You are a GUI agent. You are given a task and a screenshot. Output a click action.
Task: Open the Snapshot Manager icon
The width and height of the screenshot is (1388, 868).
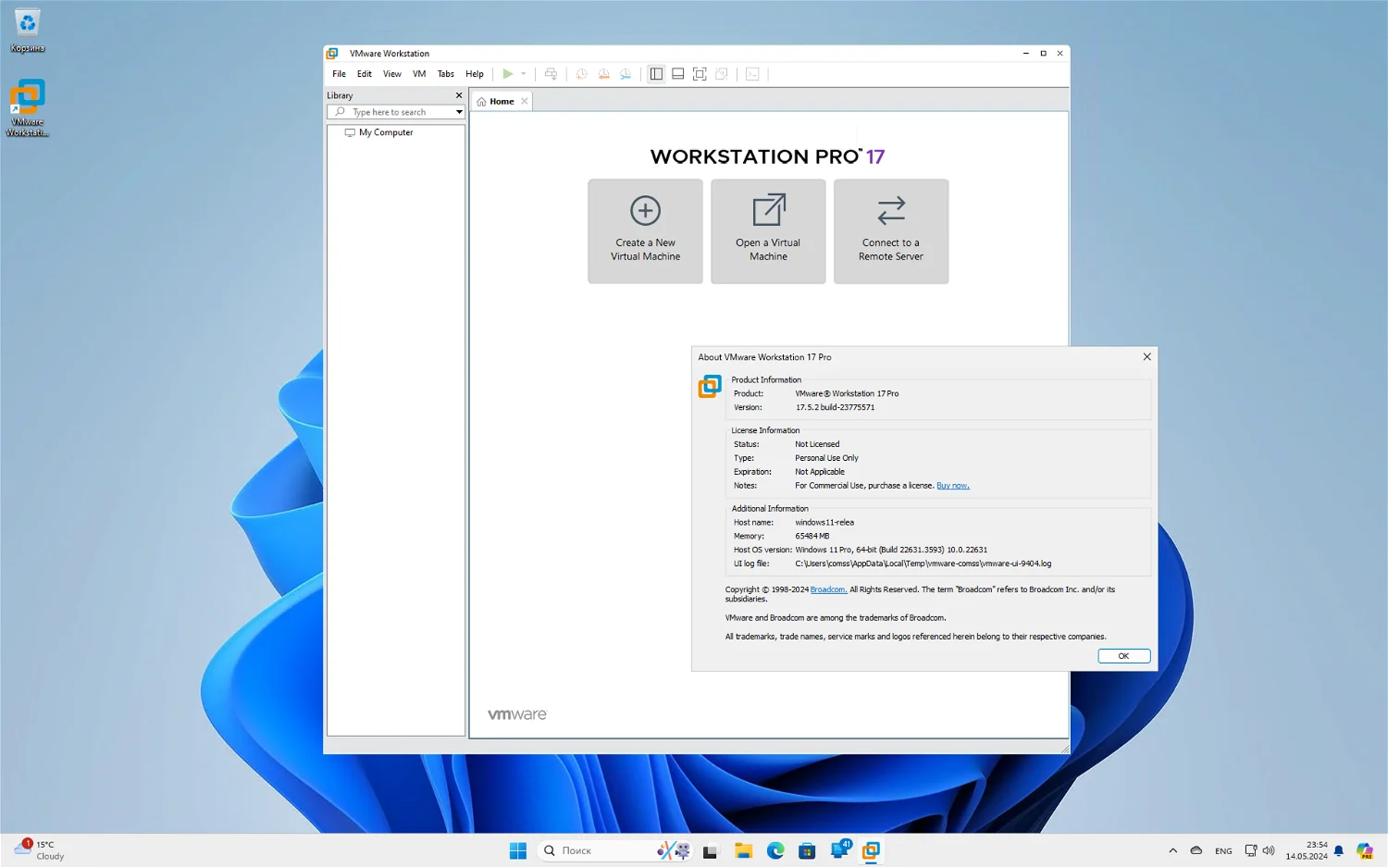point(626,74)
